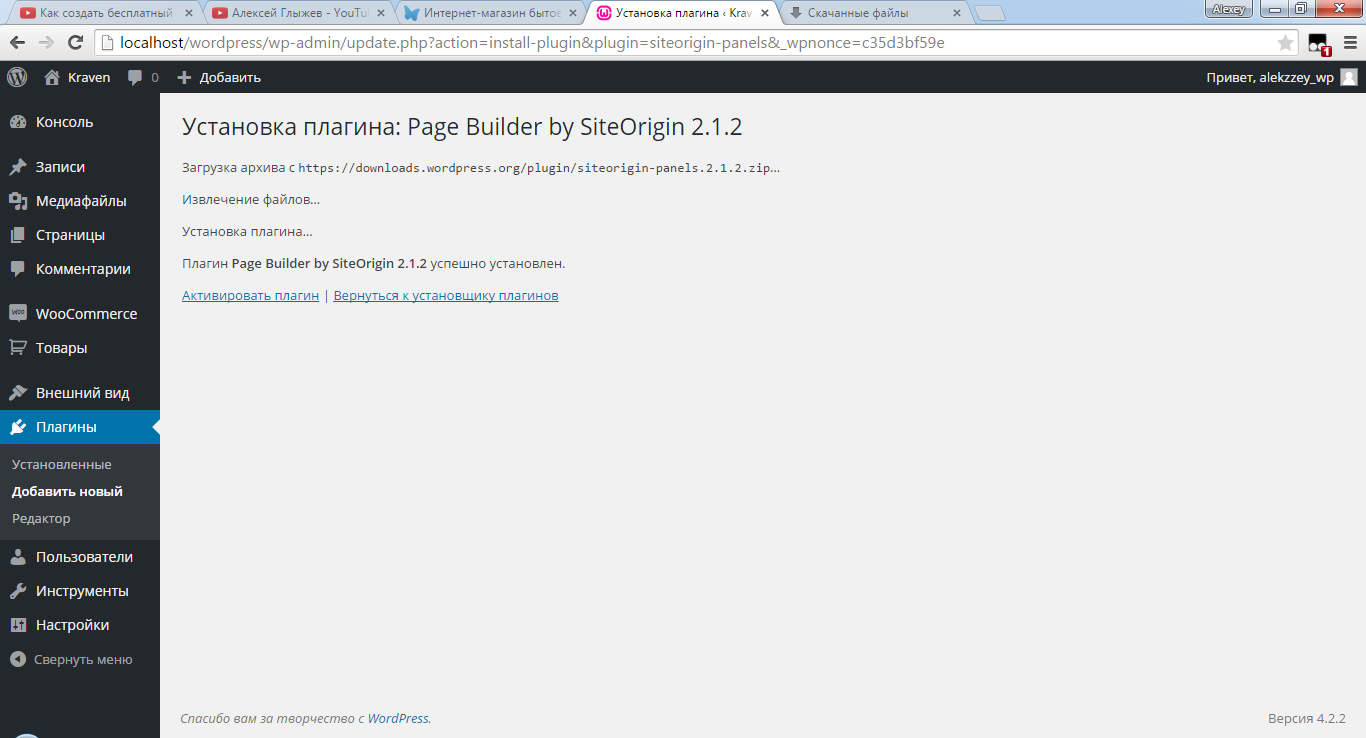The height and width of the screenshot is (738, 1366).
Task: Click the Настройки sliders icon
Action: coord(18,625)
